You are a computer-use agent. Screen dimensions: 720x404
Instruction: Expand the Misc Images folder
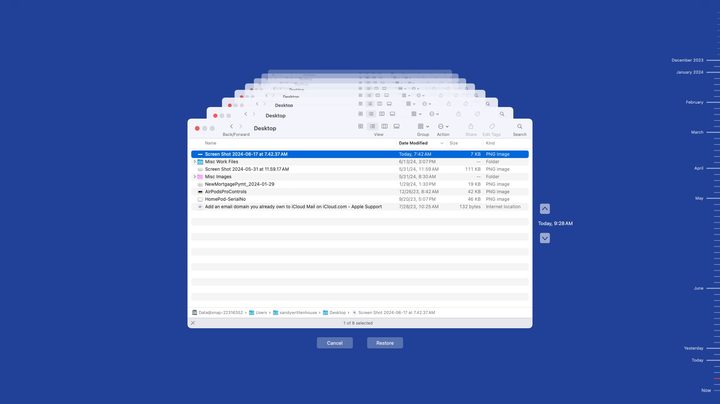[x=195, y=177]
